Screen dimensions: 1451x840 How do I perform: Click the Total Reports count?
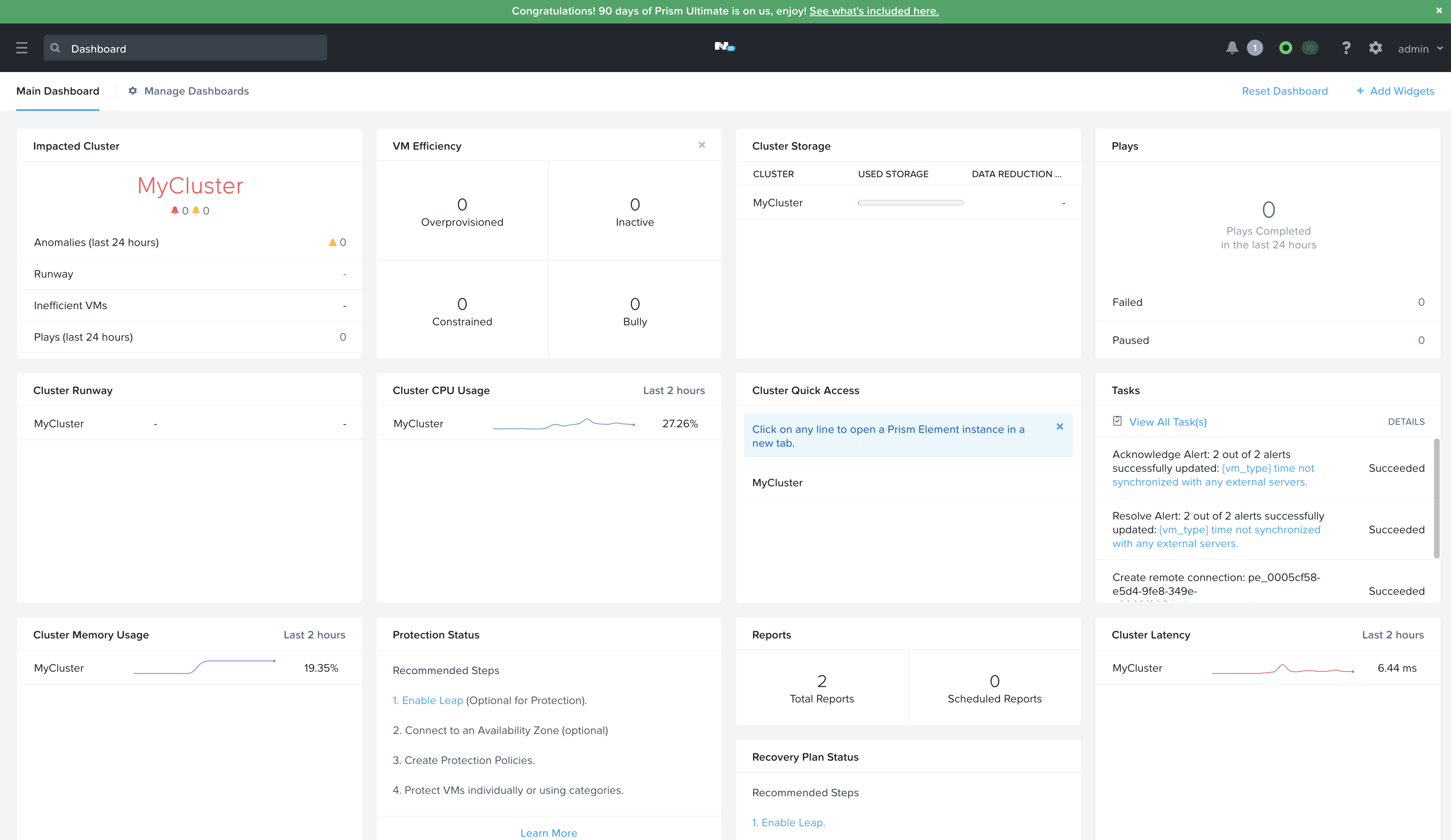[822, 681]
